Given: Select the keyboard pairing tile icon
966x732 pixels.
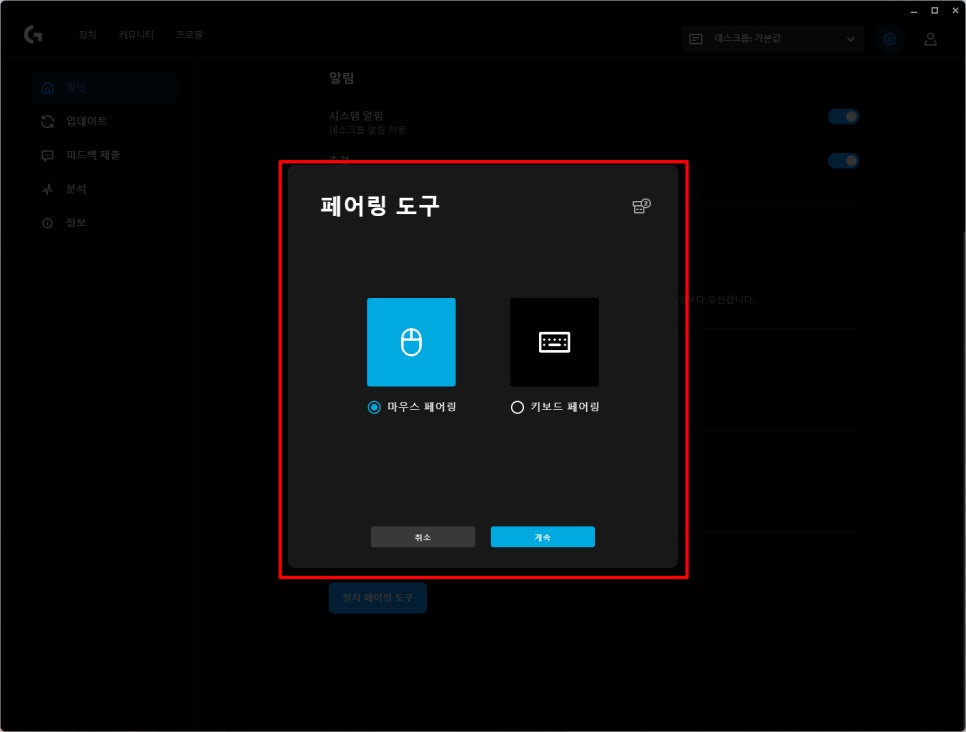Looking at the screenshot, I should (x=554, y=342).
